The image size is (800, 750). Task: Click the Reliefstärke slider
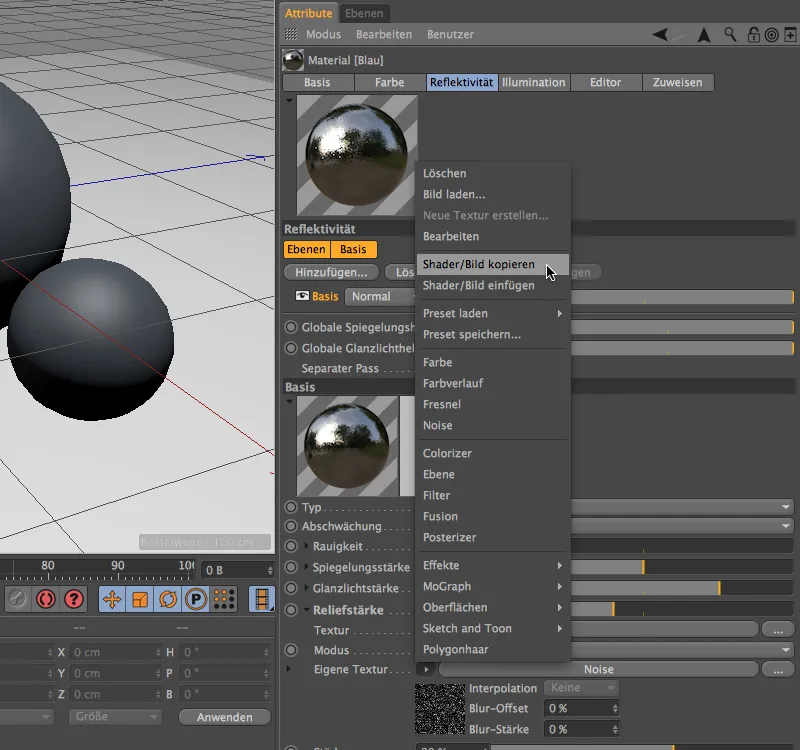pos(681,609)
